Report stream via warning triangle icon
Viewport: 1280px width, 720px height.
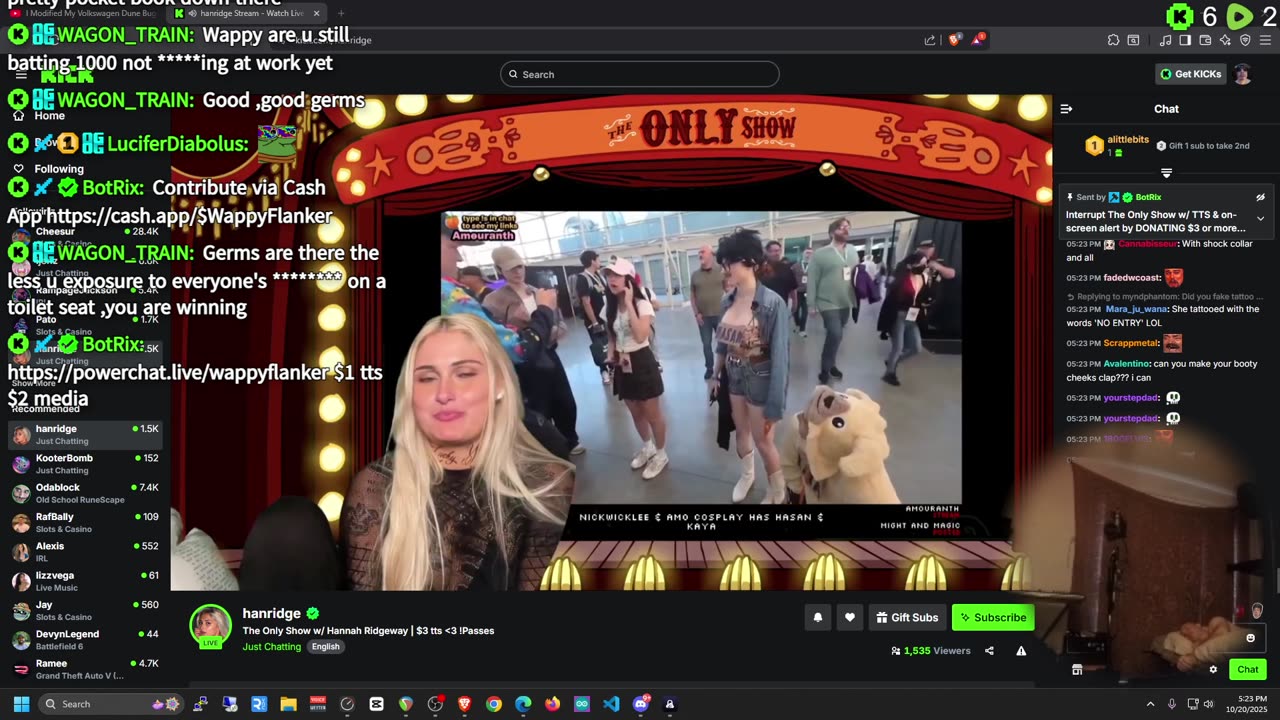(1021, 651)
